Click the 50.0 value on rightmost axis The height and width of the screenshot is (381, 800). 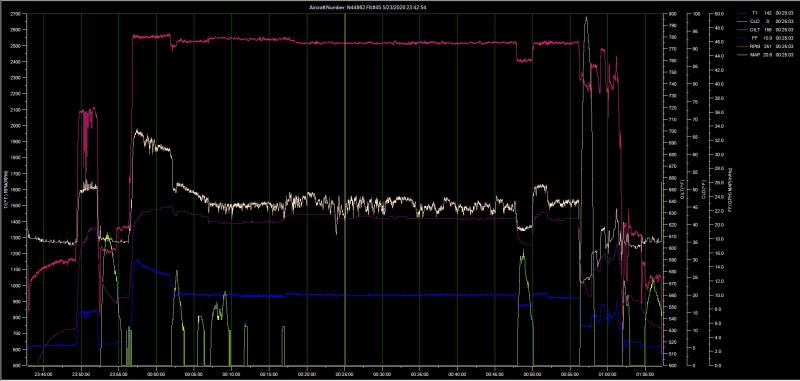coord(717,14)
